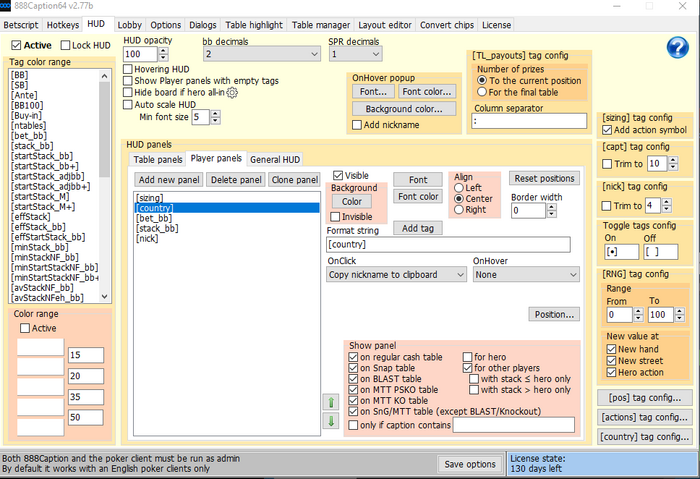Move panel up with green up arrow

tap(331, 402)
